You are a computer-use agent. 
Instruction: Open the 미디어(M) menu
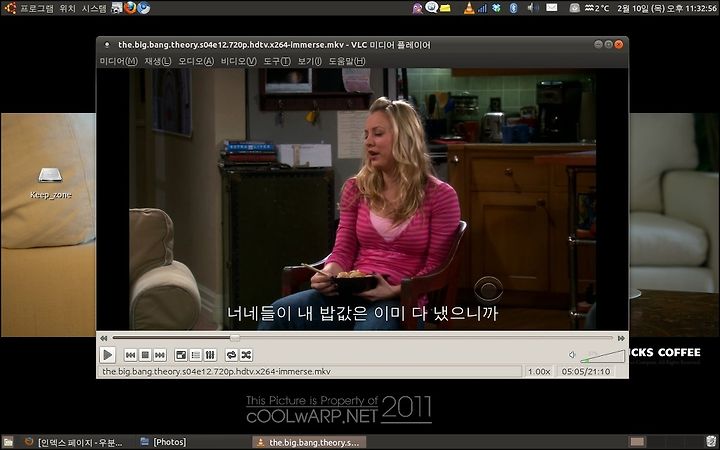(x=118, y=61)
